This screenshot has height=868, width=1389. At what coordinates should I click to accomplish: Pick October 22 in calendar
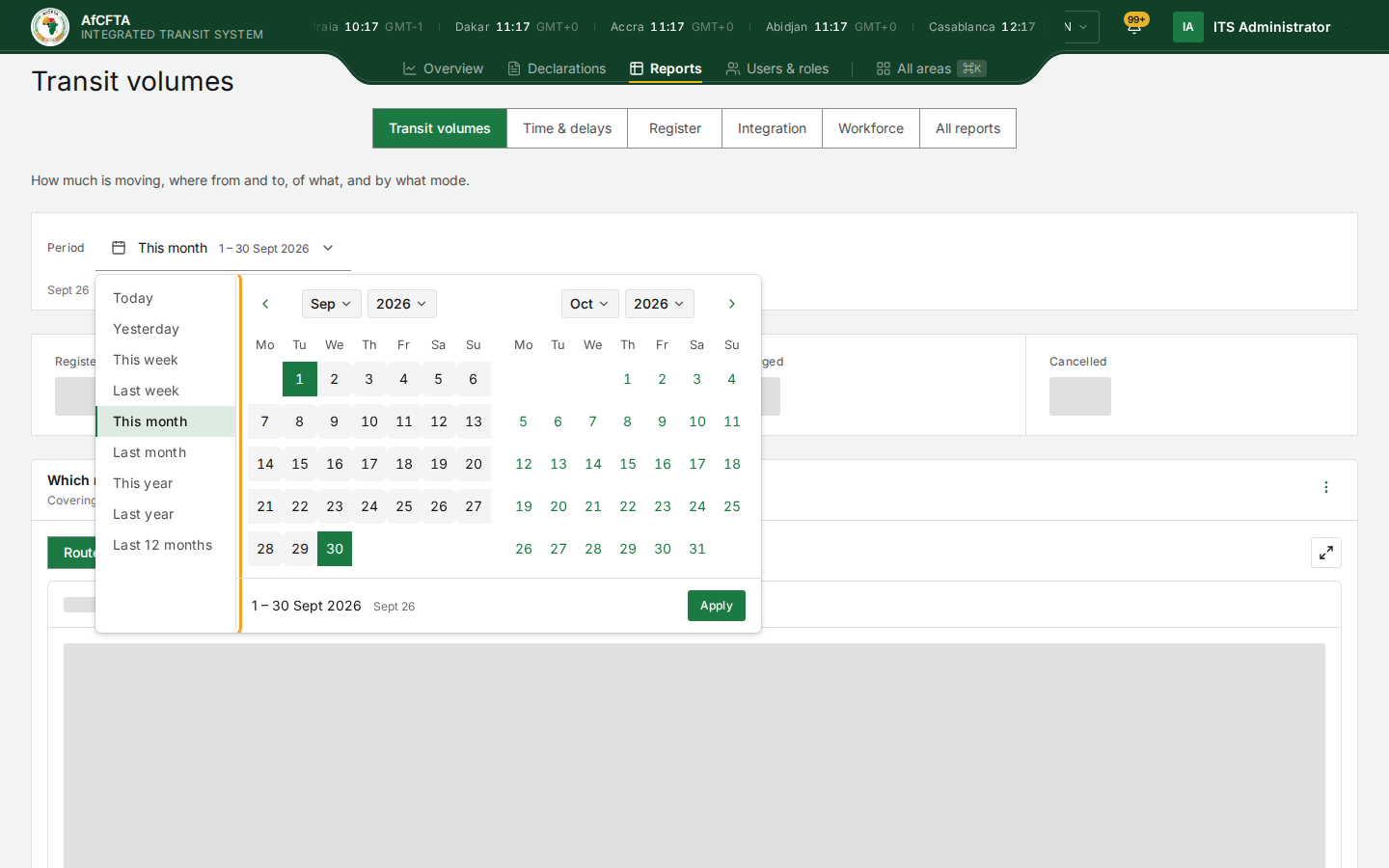[x=628, y=506]
